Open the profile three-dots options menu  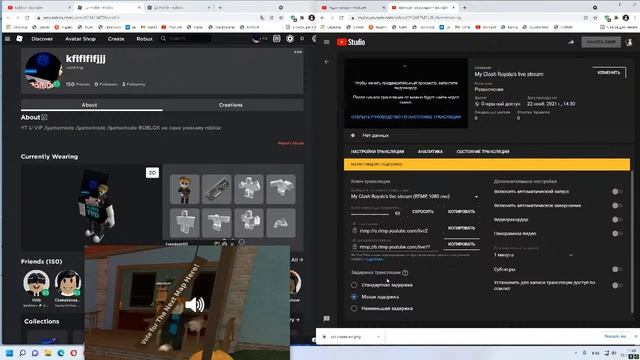pos(298,52)
